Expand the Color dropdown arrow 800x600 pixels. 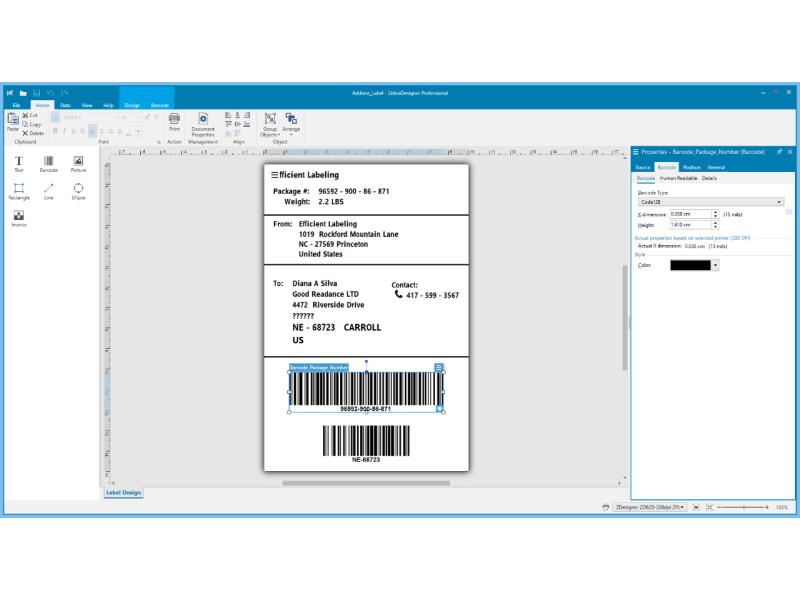click(715, 265)
